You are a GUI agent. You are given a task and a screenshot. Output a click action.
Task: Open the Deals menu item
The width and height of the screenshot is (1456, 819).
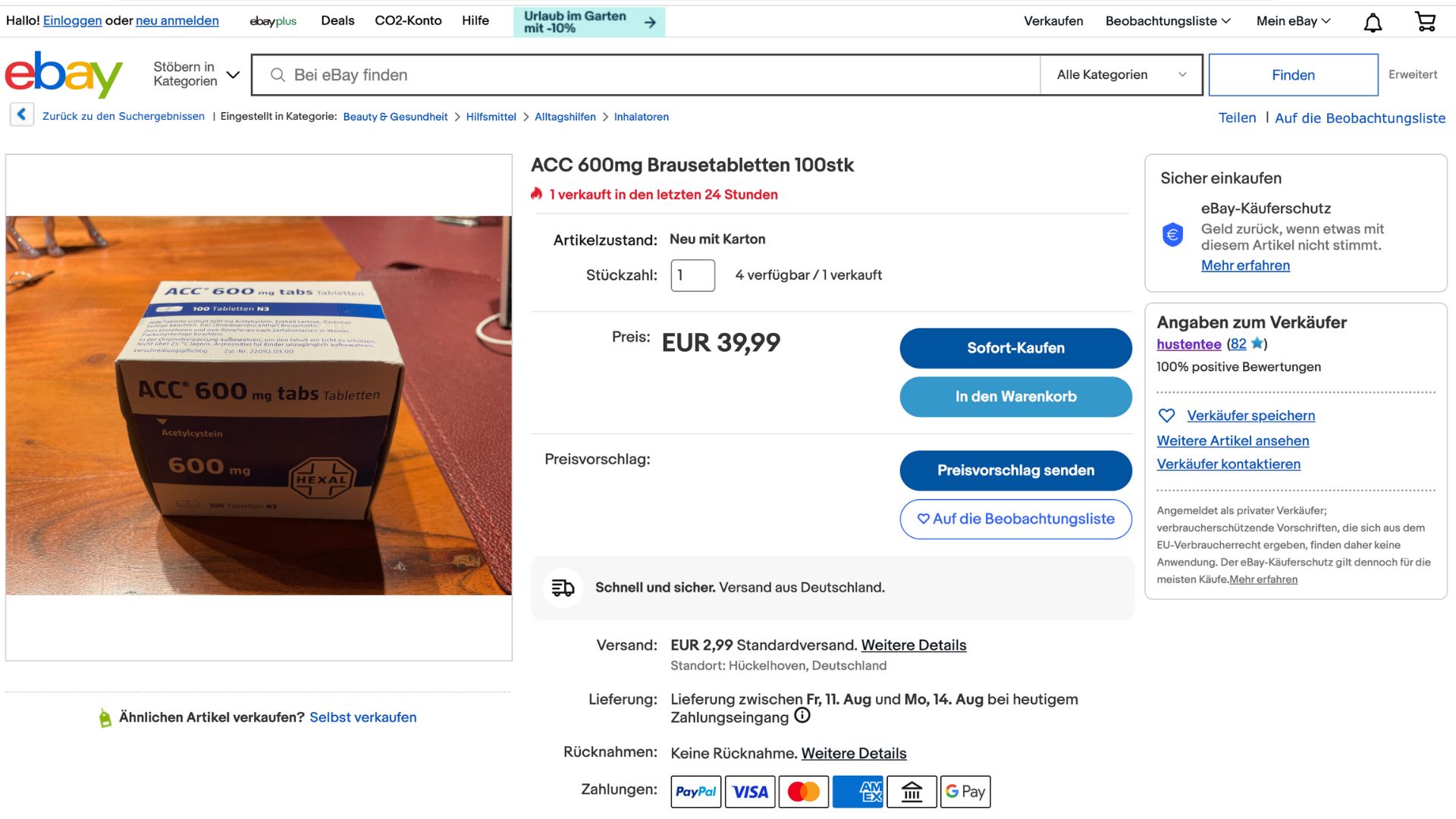tap(337, 20)
